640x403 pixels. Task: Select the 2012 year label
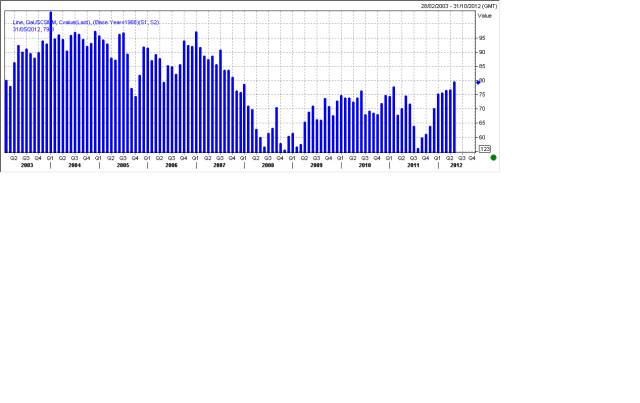456,165
